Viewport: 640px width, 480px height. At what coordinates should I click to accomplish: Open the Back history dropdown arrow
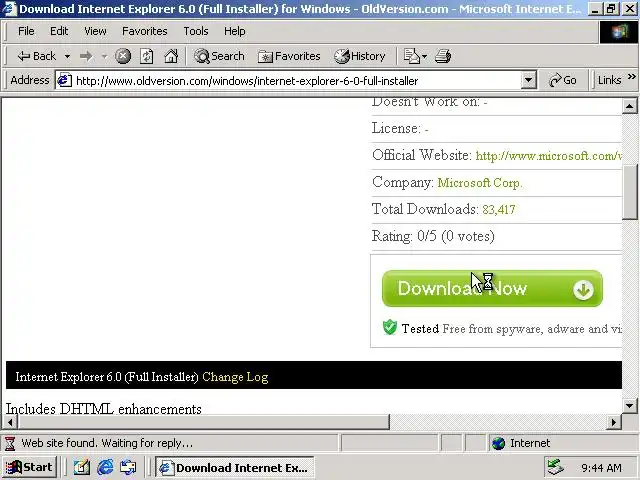tap(67, 56)
